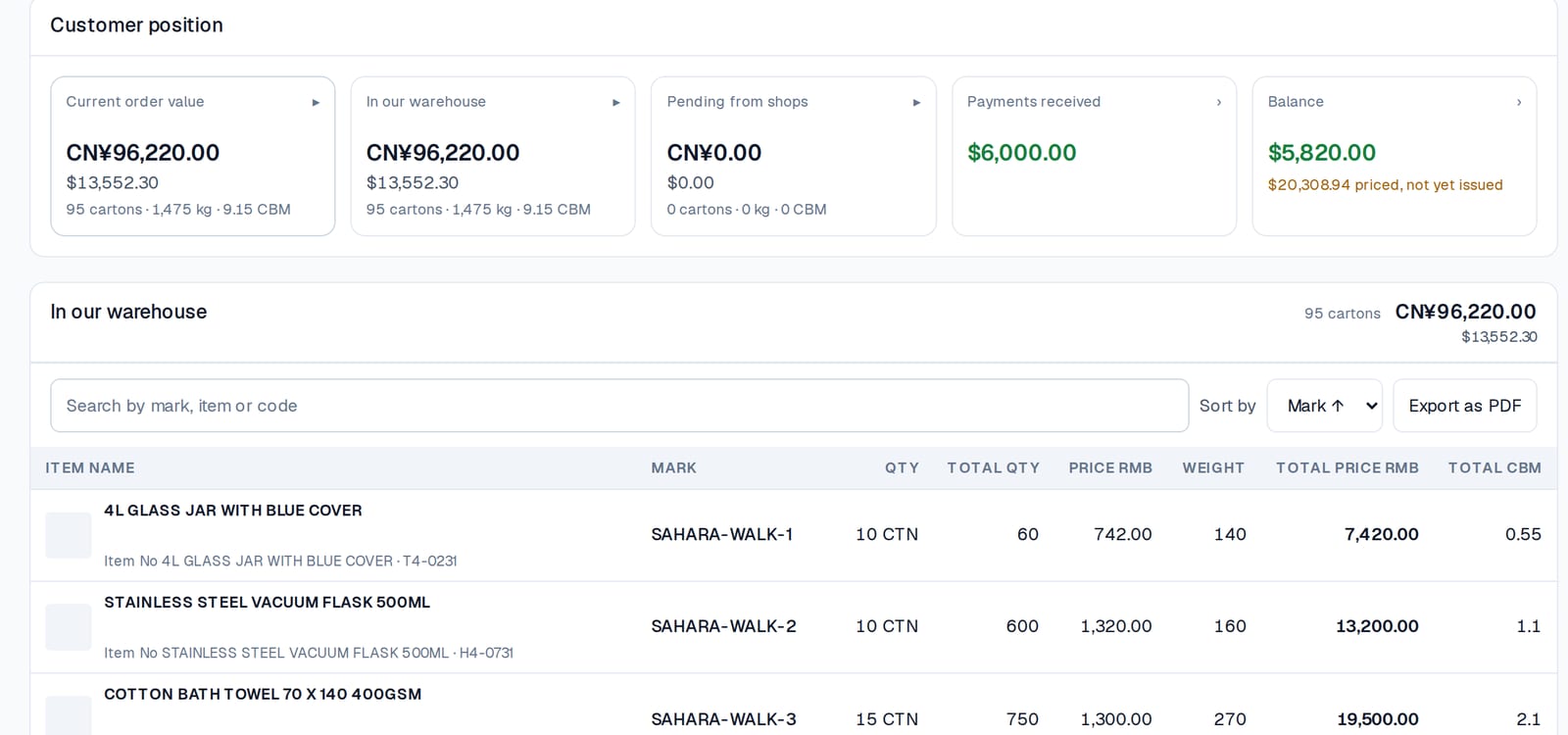Sort by MARK column header

674,468
